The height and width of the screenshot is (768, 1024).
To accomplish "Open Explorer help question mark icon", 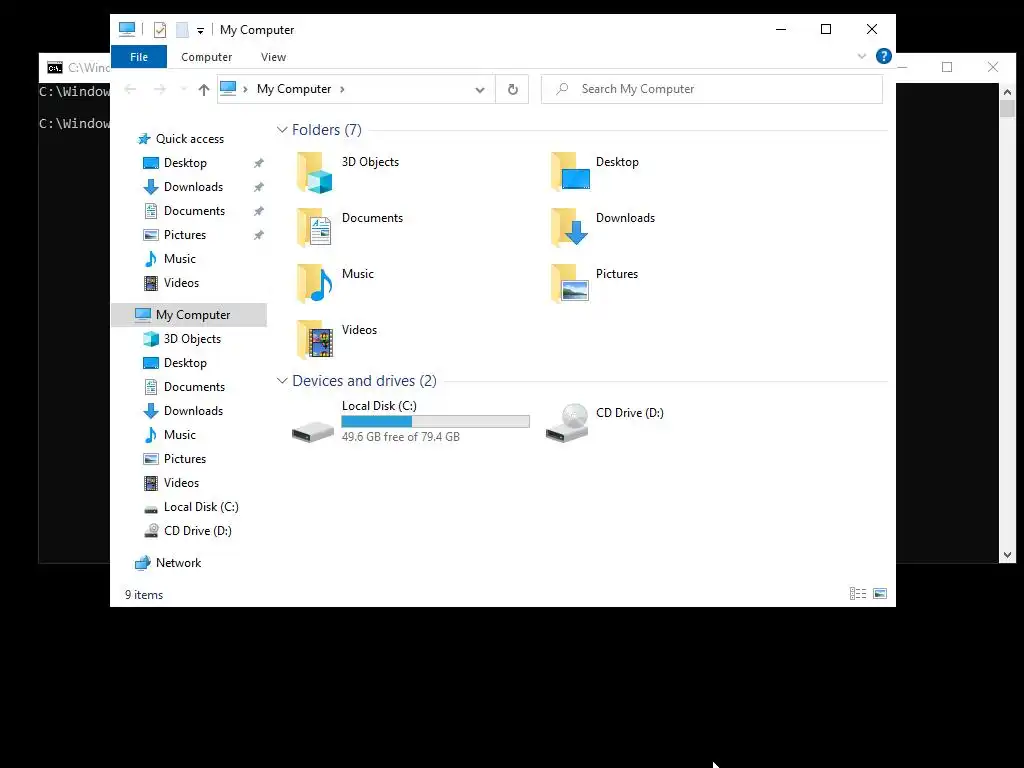I will click(x=884, y=56).
